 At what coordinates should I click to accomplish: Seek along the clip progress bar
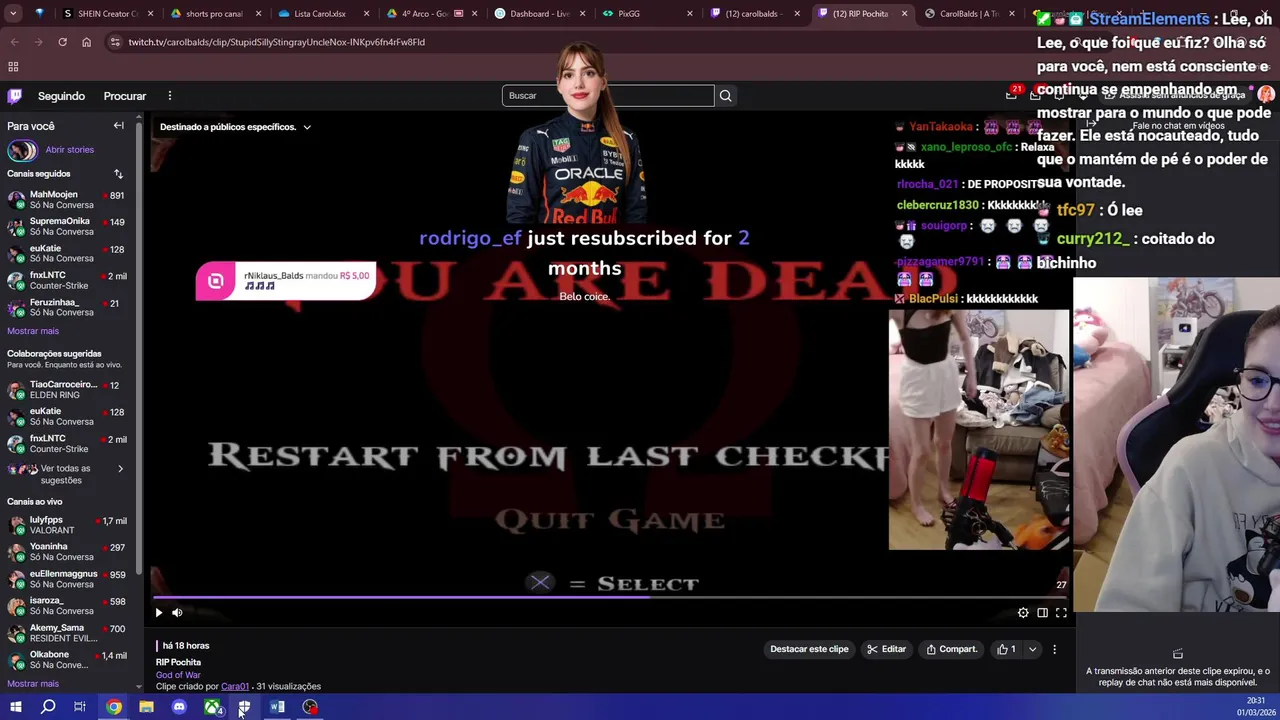(x=609, y=598)
